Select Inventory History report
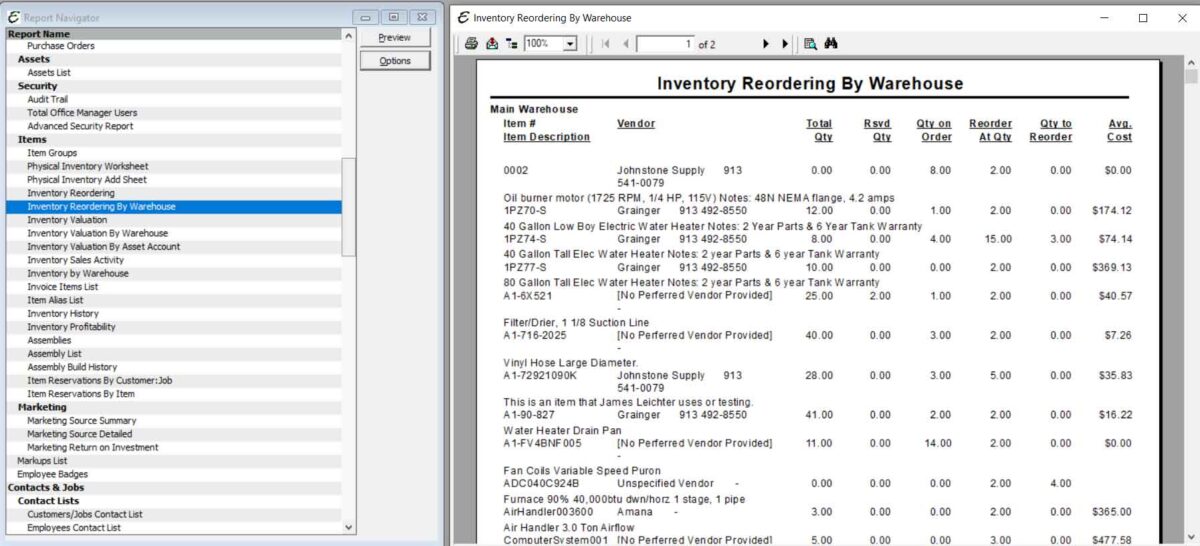 [x=63, y=314]
